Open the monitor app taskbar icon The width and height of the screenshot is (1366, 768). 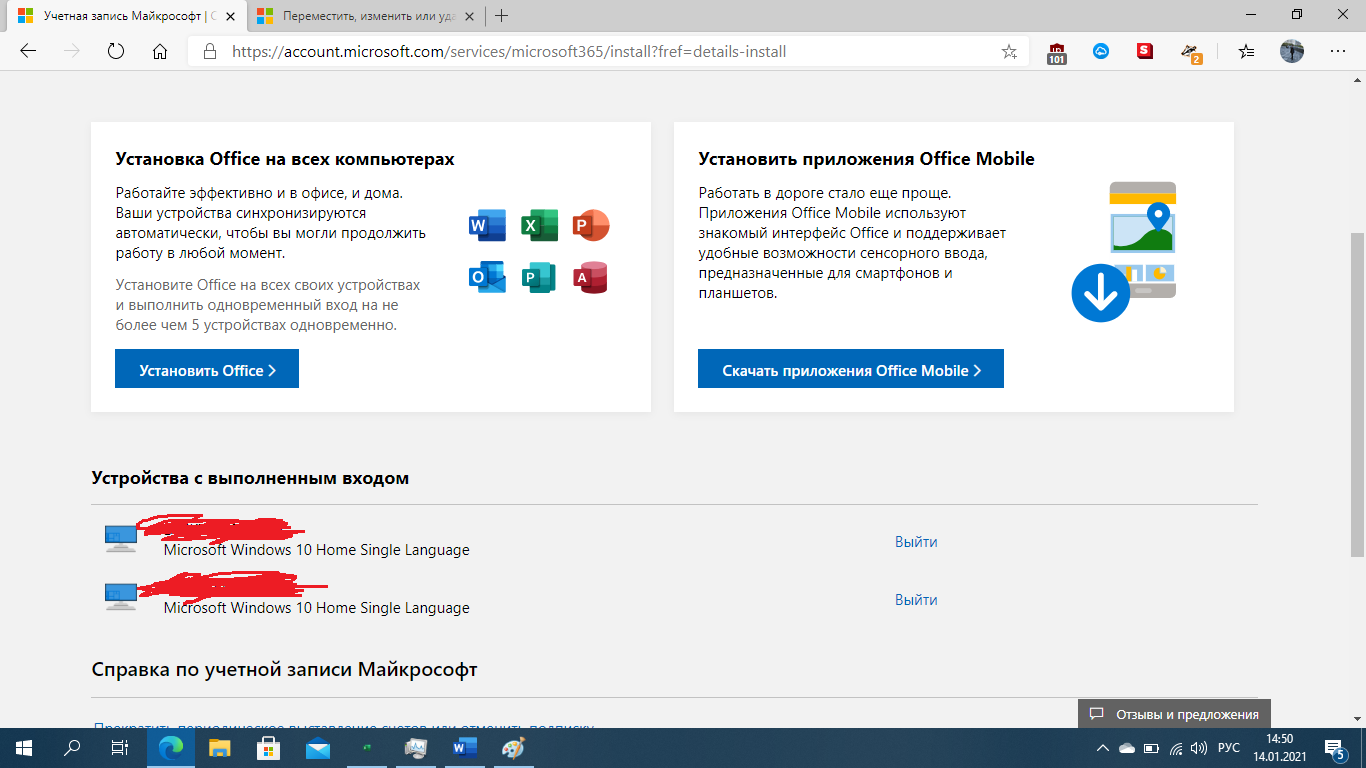click(x=416, y=748)
